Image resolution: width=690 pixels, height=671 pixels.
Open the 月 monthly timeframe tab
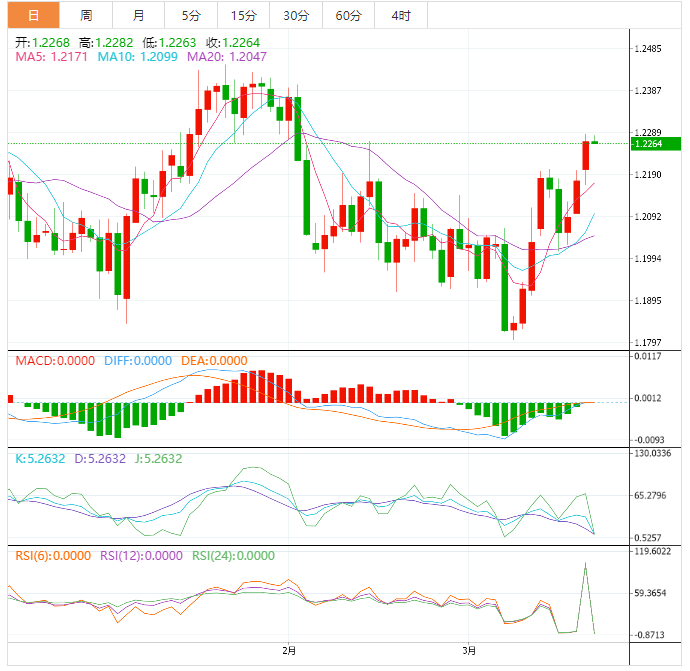pos(138,15)
